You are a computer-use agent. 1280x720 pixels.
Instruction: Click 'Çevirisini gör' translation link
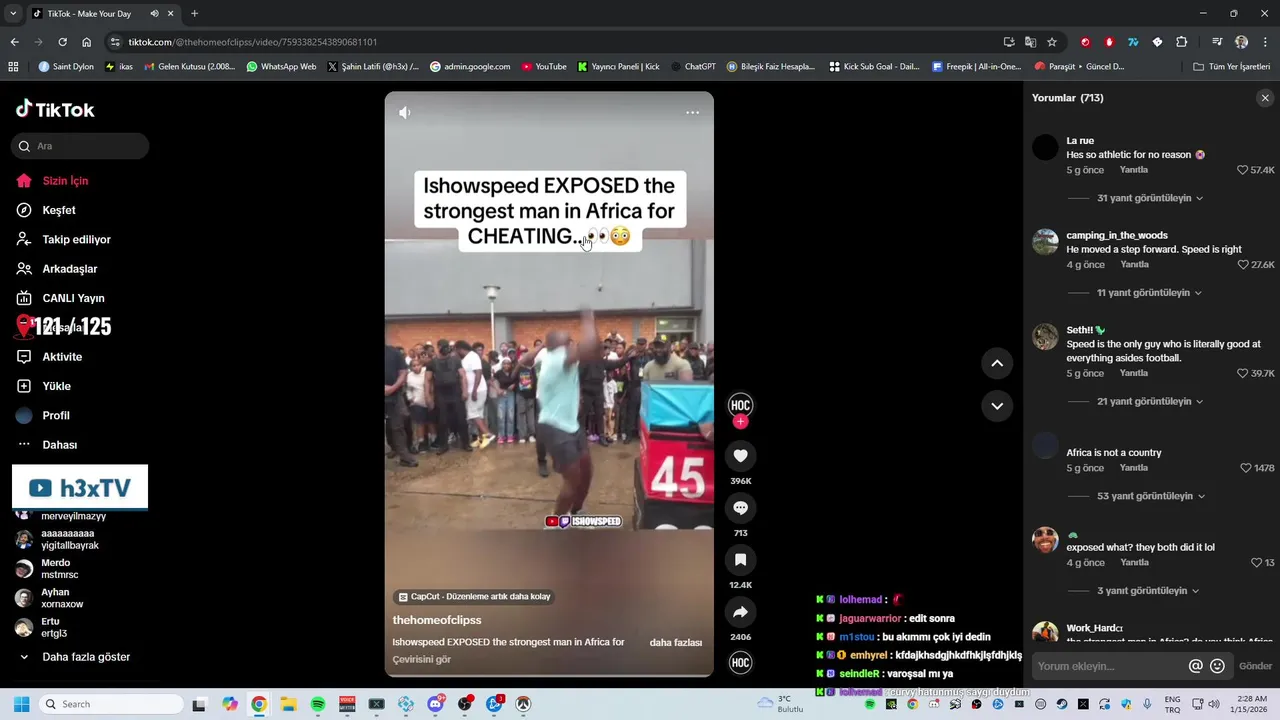(421, 660)
